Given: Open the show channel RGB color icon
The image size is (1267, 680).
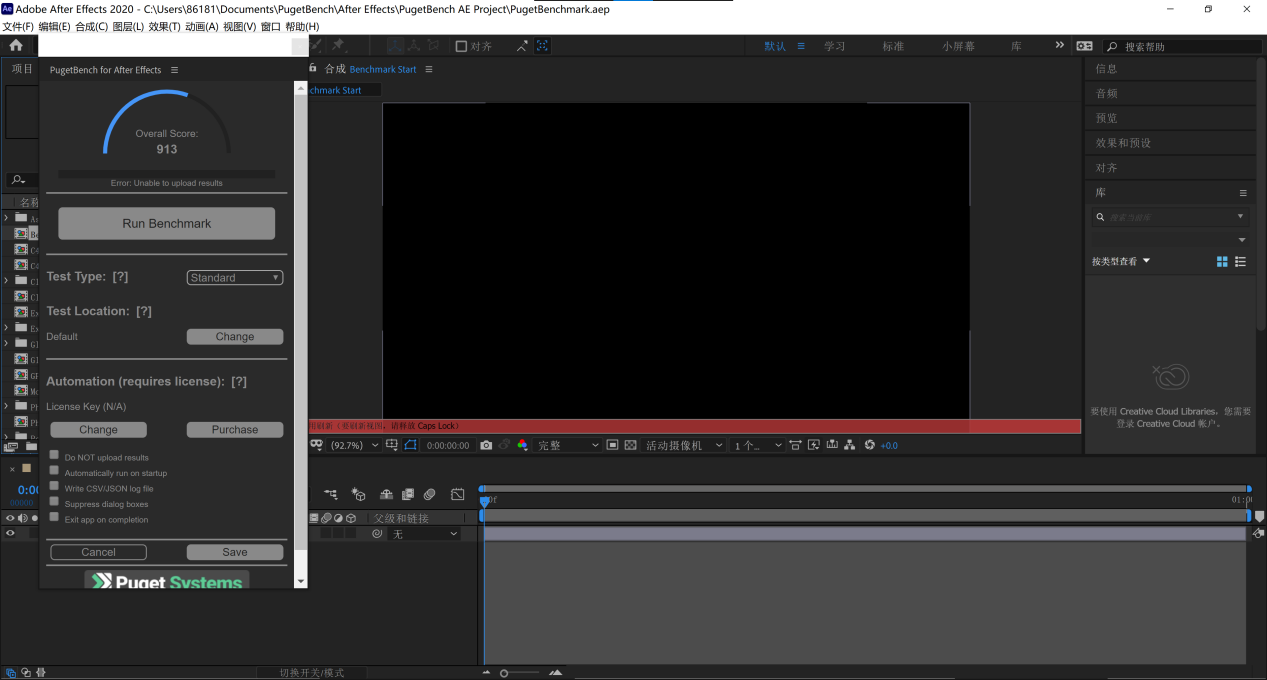Looking at the screenshot, I should coord(522,445).
